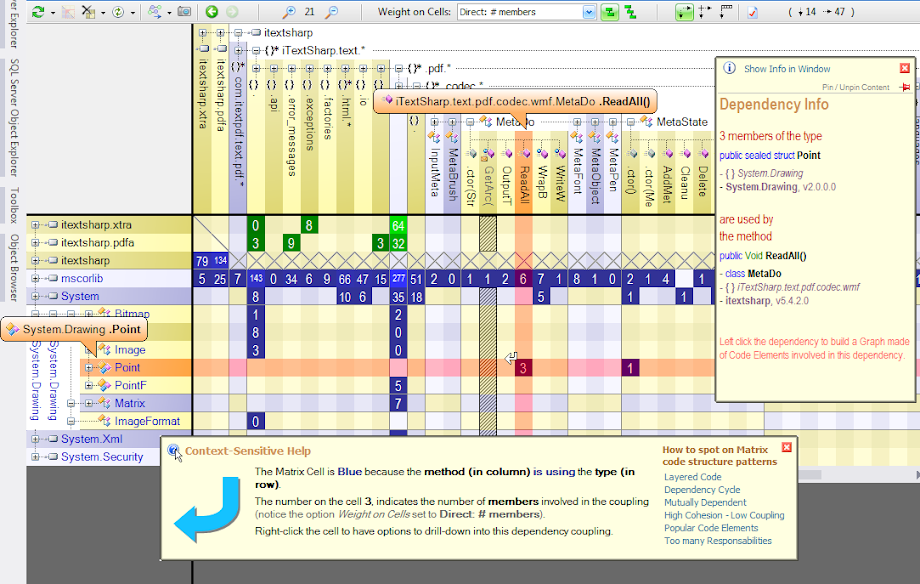The height and width of the screenshot is (584, 920).
Task: Click the green cell showing 64
Action: tap(398, 225)
